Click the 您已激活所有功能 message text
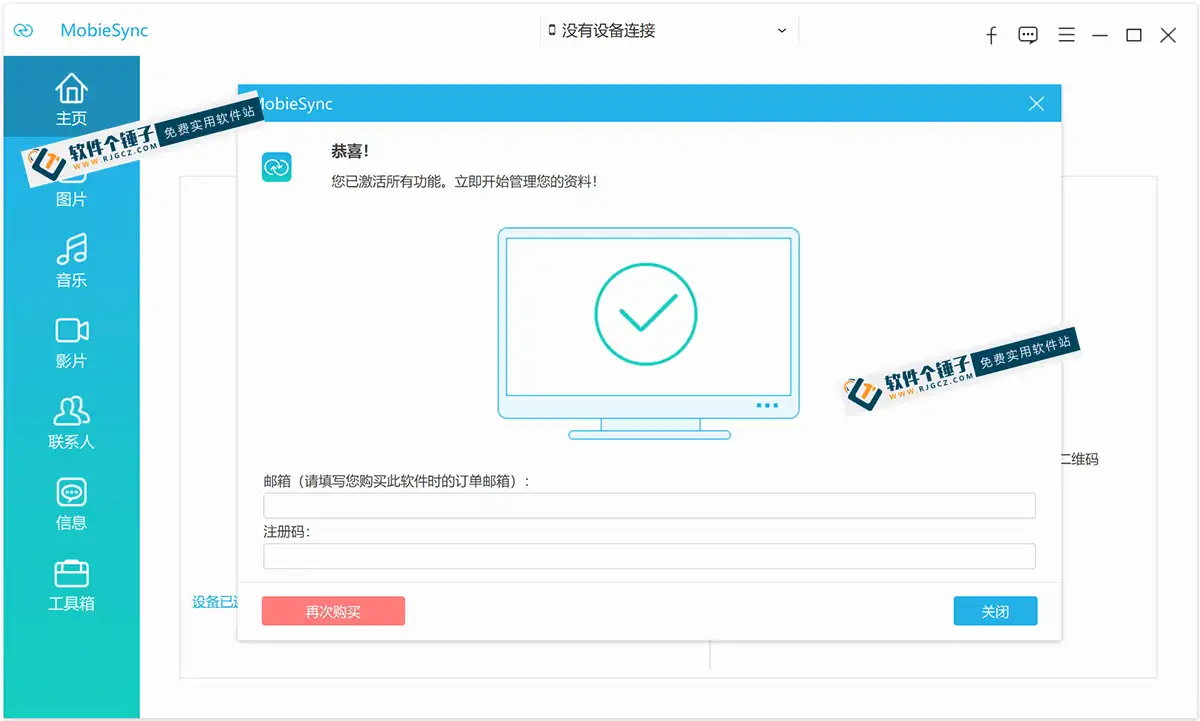1200x721 pixels. [464, 182]
